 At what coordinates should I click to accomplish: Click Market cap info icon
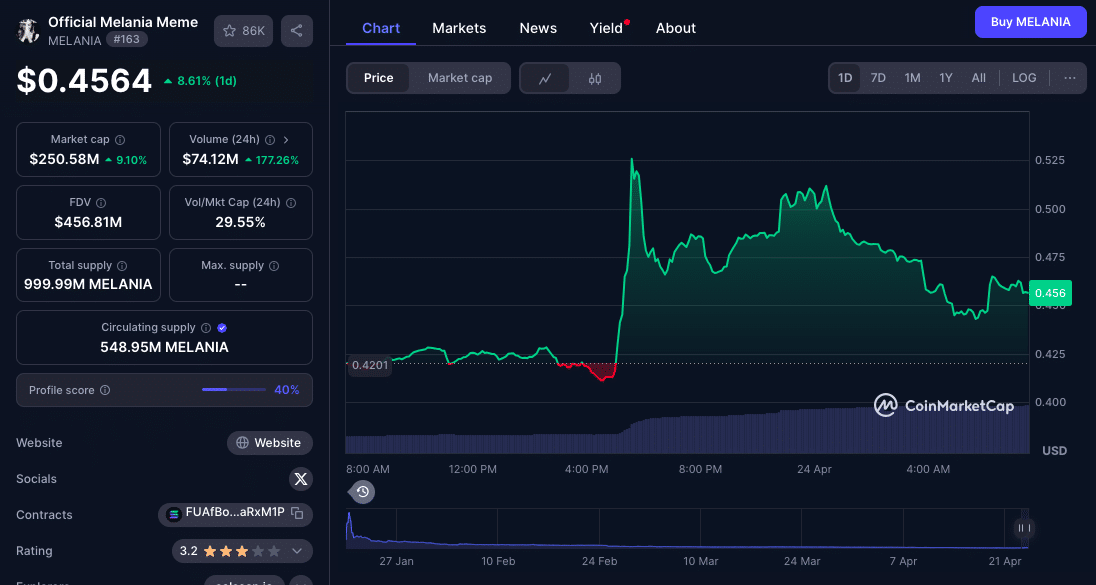[120, 140]
